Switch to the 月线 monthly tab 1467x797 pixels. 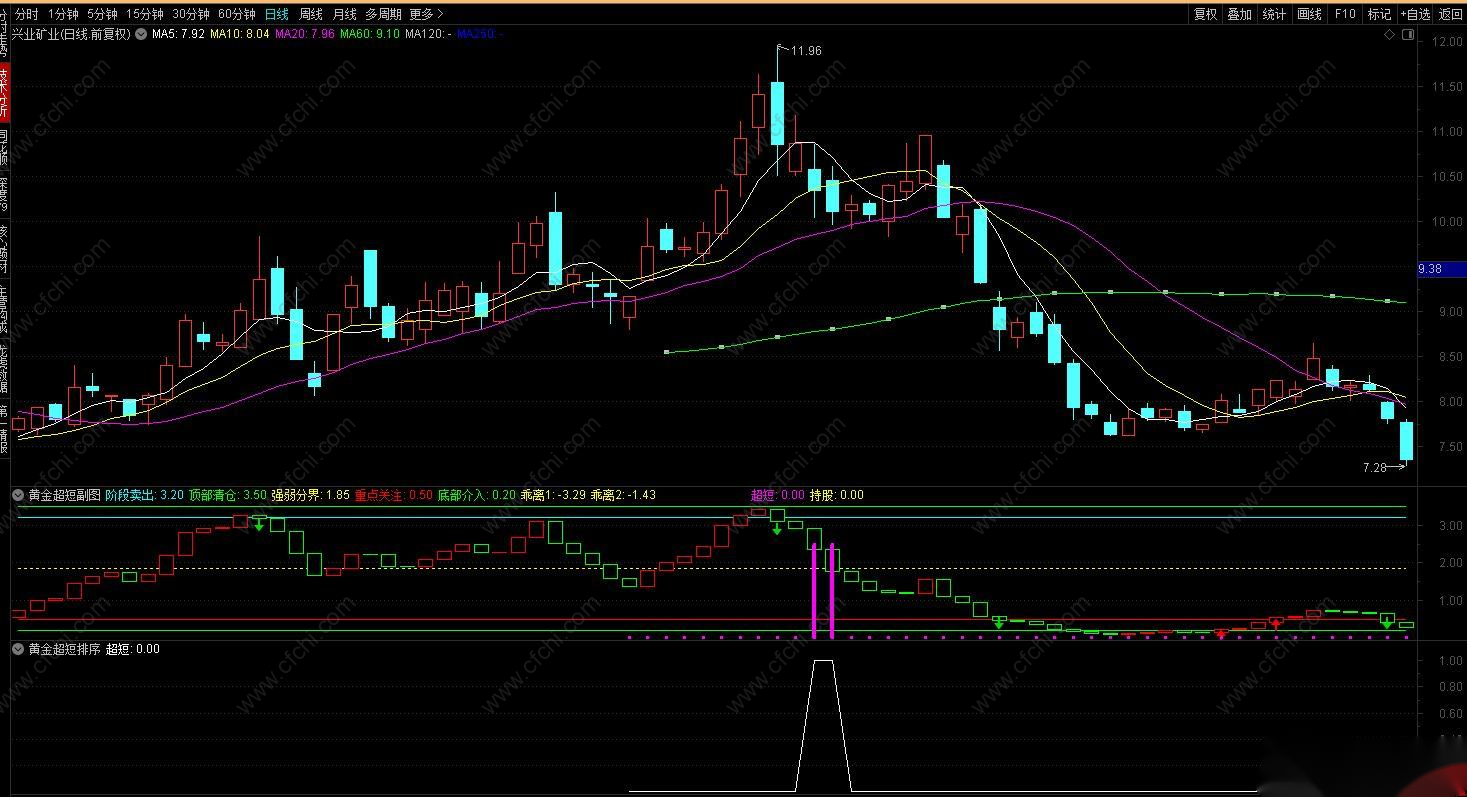(x=344, y=14)
